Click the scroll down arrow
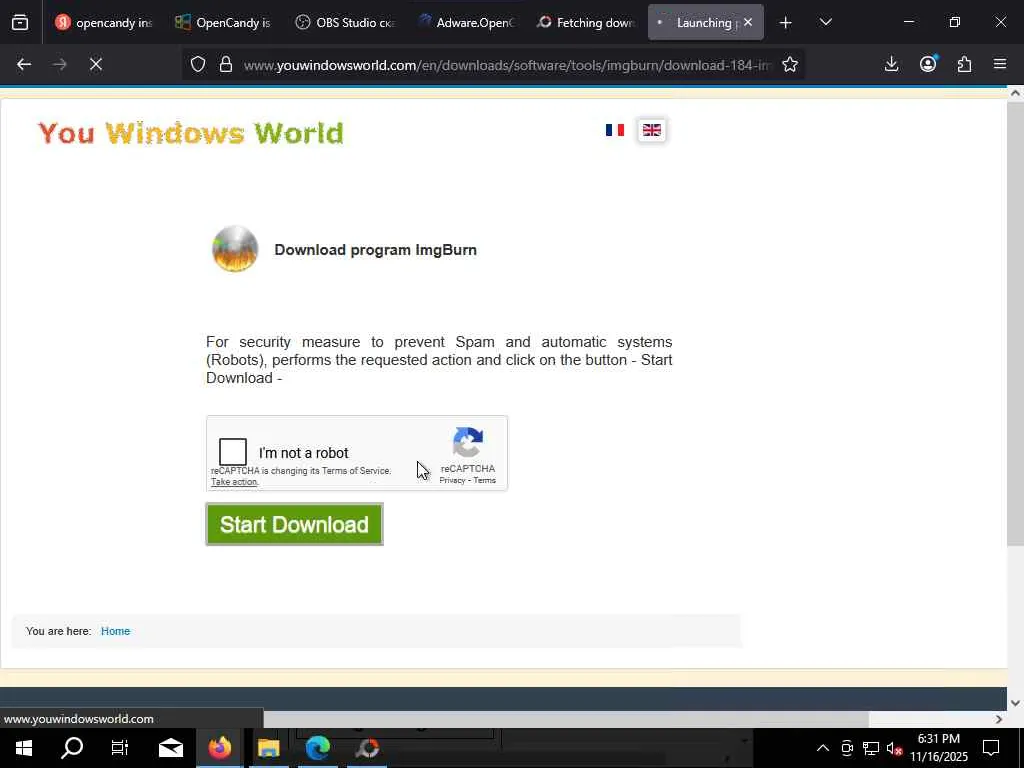The height and width of the screenshot is (768, 1024). coord(1015,703)
